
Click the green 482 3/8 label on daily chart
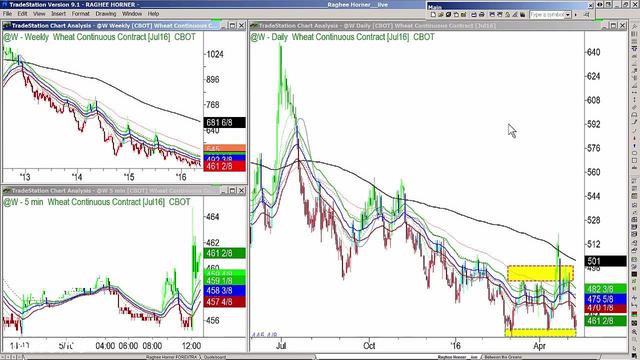[605, 289]
